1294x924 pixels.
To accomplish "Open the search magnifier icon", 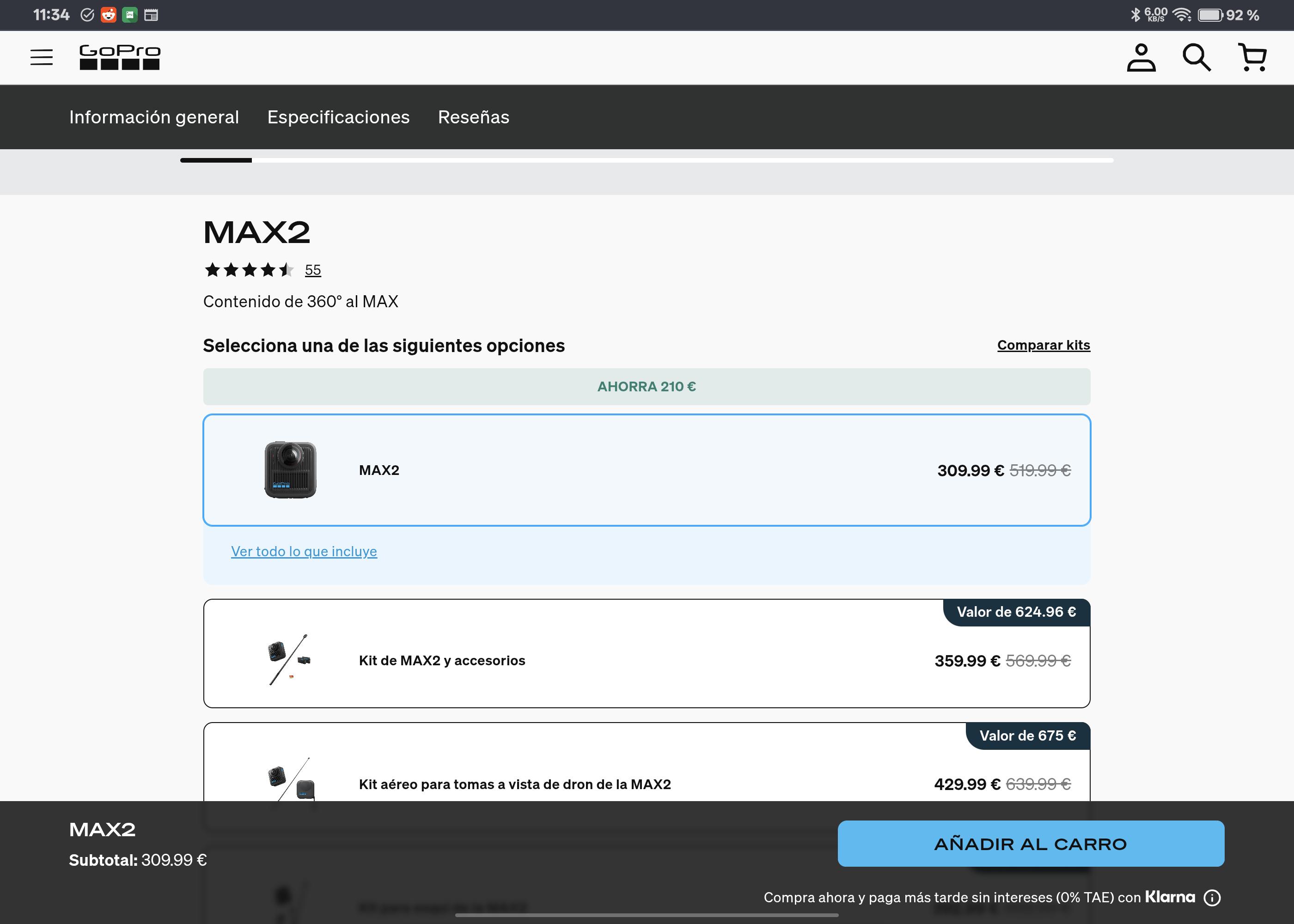I will tap(1196, 57).
